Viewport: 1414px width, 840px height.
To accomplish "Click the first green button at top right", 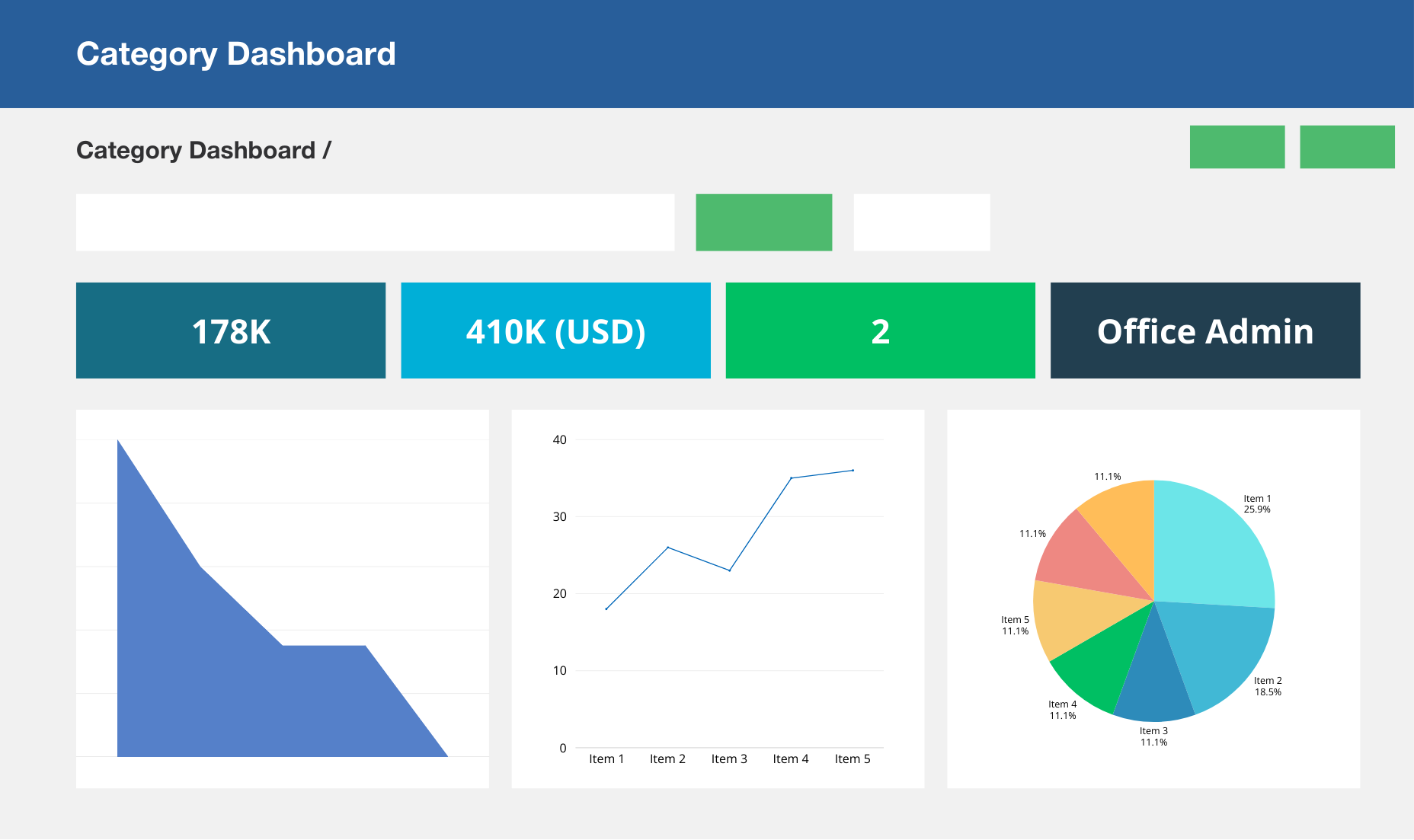I will coord(1237,147).
